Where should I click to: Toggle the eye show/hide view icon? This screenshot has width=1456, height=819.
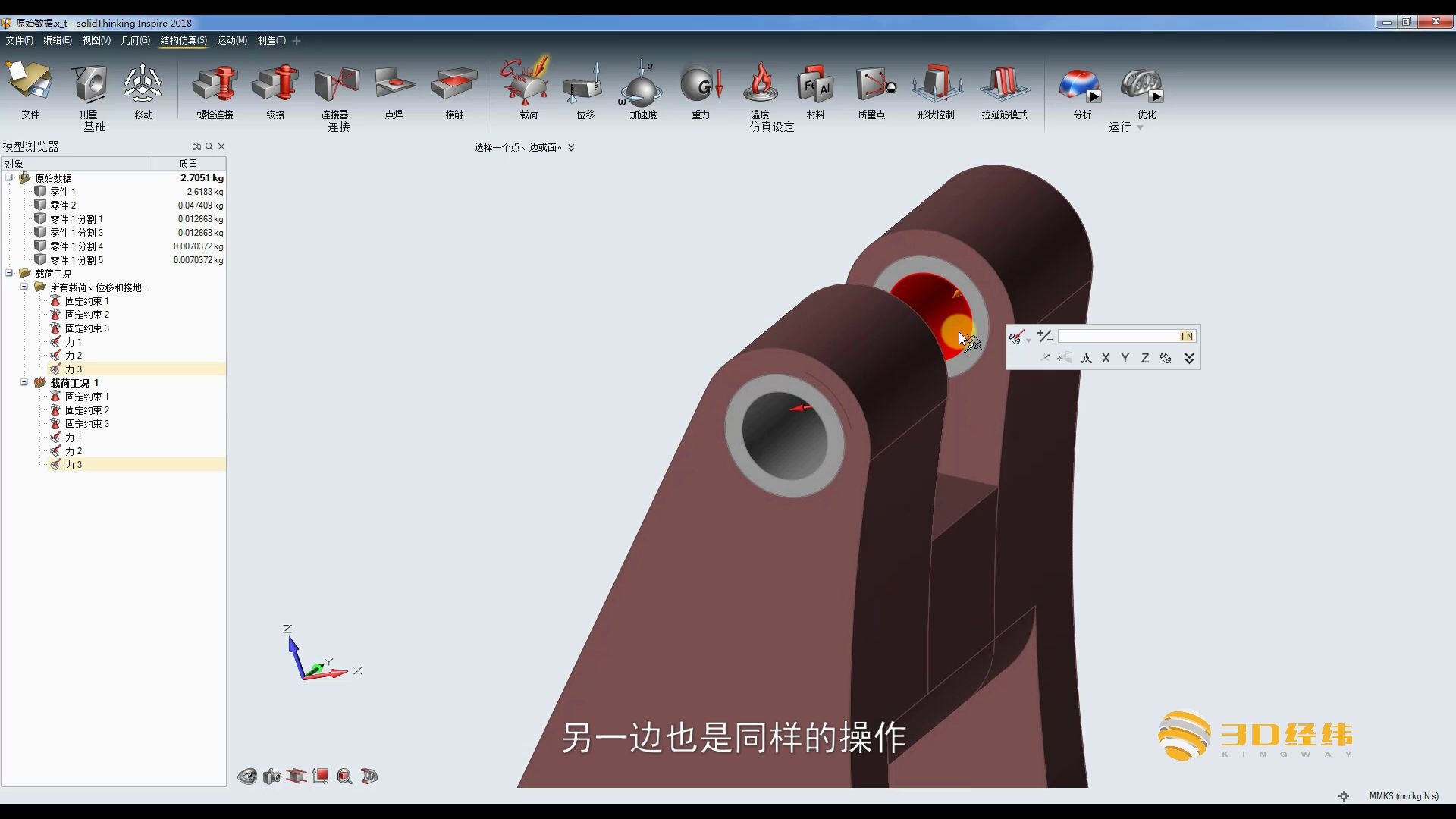(x=247, y=776)
